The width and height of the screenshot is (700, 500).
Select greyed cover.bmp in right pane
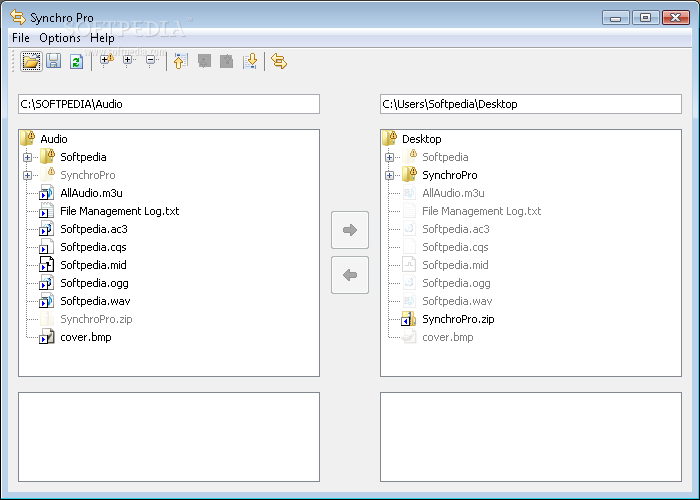tap(448, 337)
